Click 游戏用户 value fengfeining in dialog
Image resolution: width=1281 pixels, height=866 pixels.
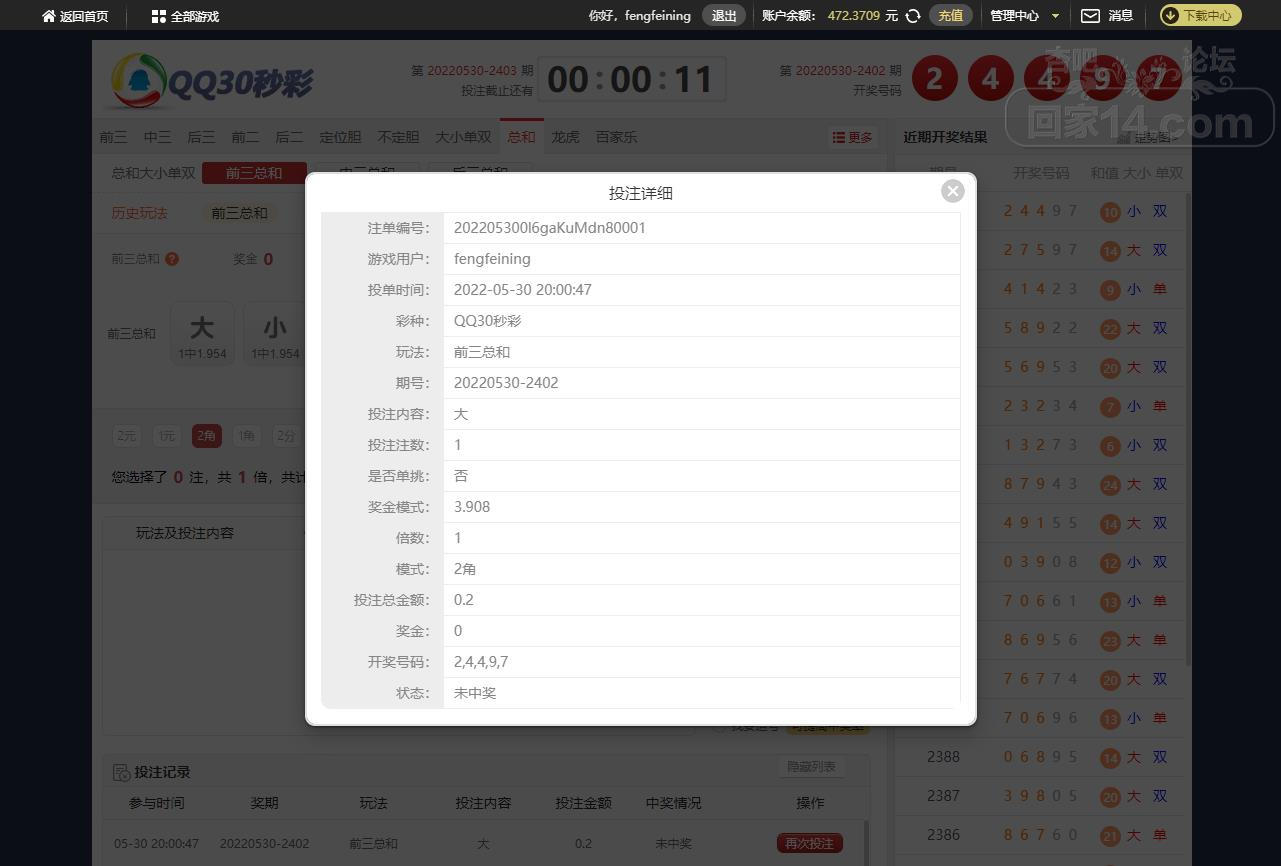tap(492, 259)
